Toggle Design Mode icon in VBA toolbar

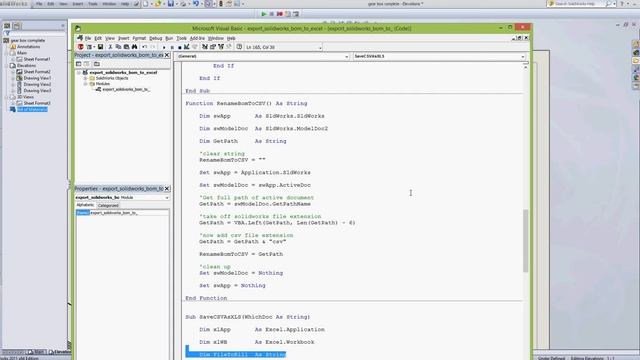click(x=187, y=47)
